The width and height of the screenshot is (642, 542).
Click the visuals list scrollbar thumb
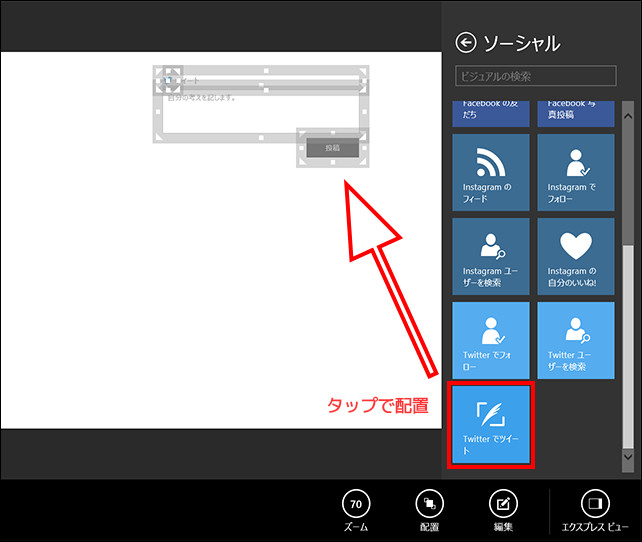click(628, 346)
